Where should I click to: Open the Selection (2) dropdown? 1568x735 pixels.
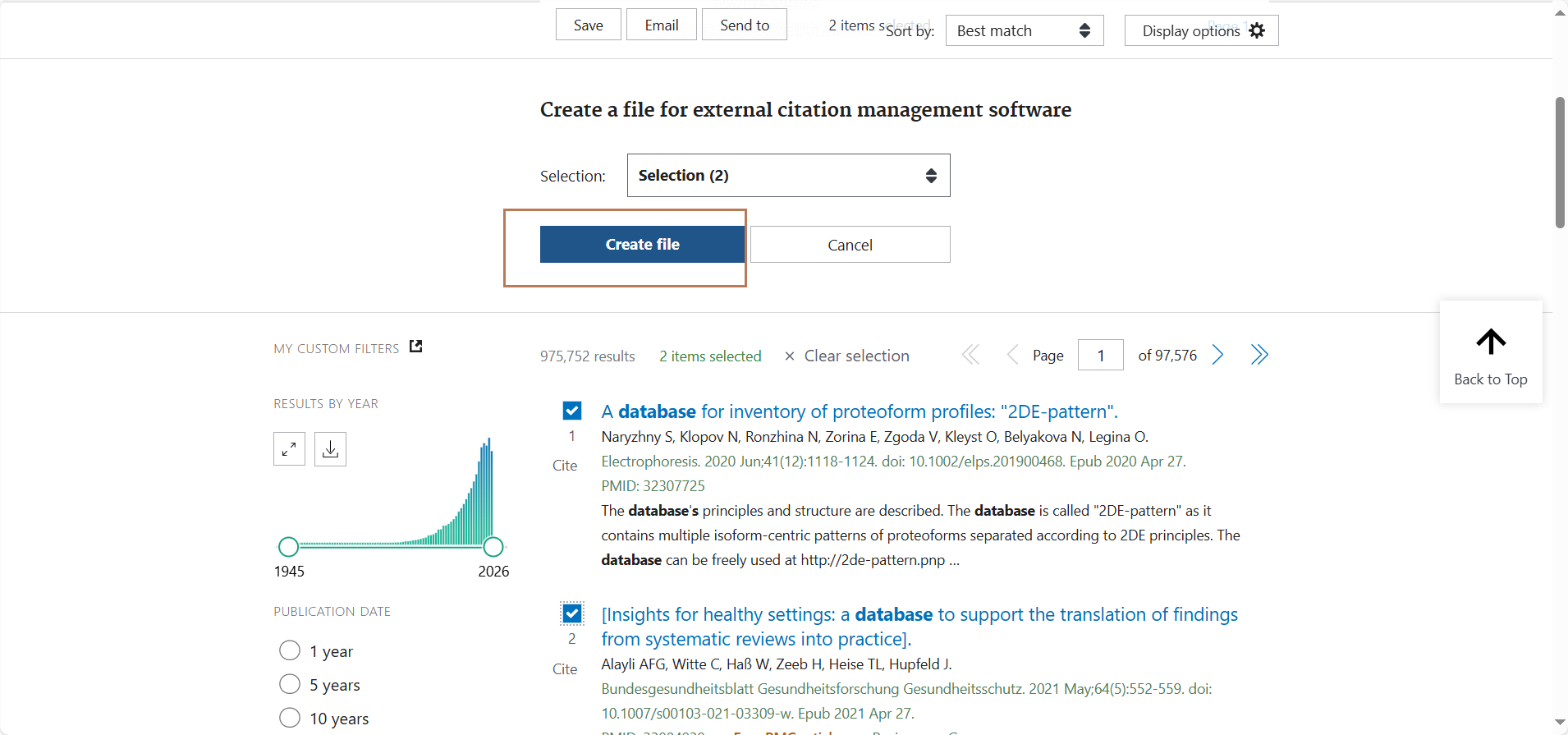[x=788, y=175]
